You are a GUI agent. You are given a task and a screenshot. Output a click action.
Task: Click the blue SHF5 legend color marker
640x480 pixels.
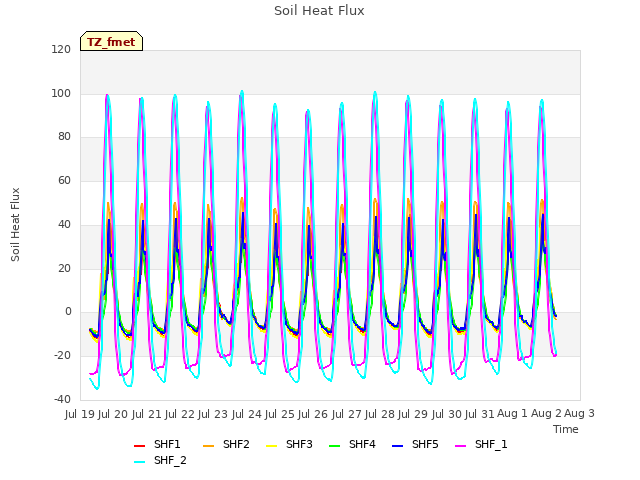tap(397, 445)
